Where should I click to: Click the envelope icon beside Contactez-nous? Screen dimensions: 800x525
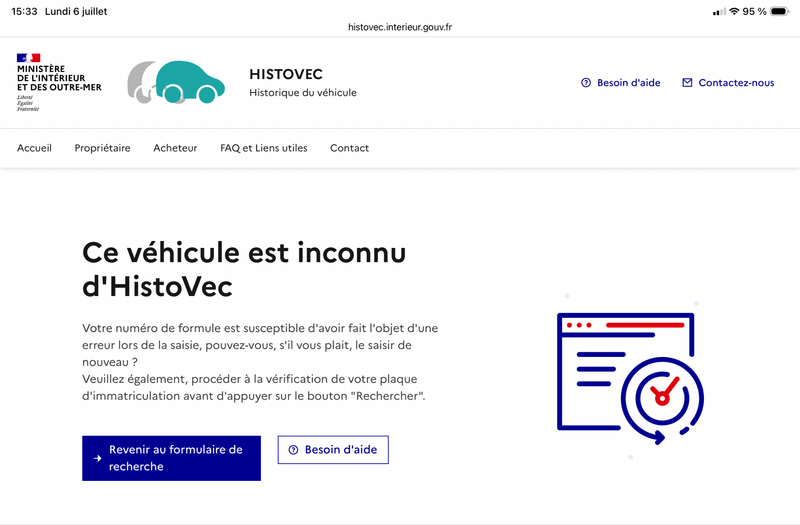[x=687, y=83]
